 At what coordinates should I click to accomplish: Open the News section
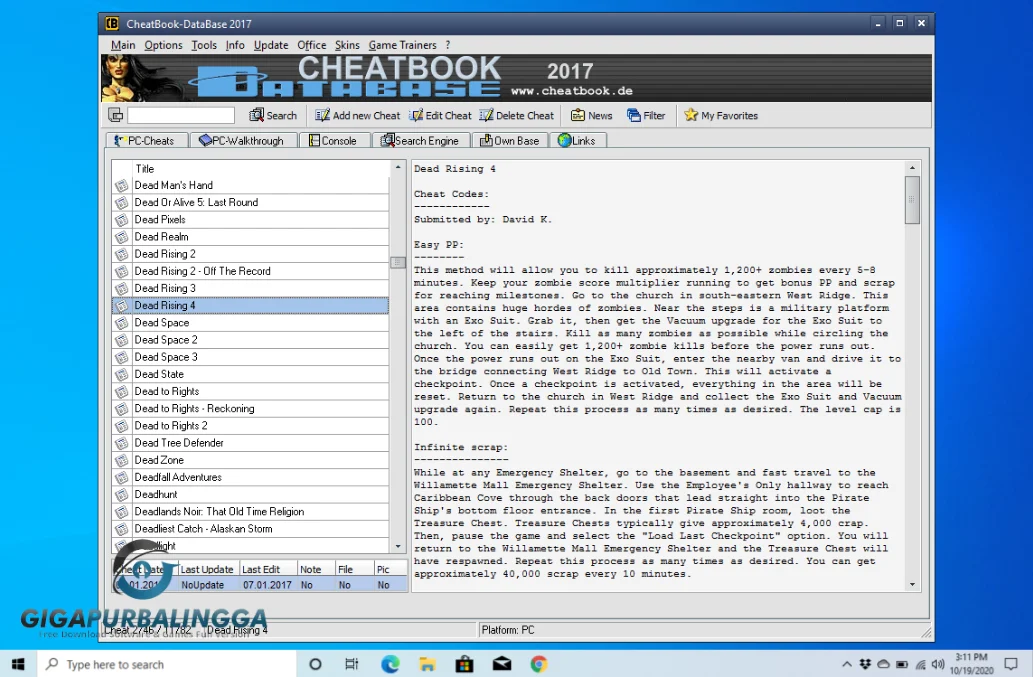pyautogui.click(x=592, y=115)
